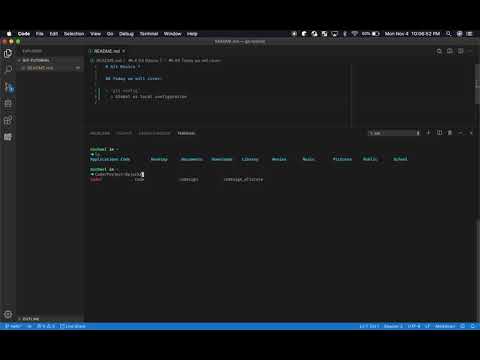Click README.md breadcrumb above the editor
480x360 pixels.
coord(106,60)
